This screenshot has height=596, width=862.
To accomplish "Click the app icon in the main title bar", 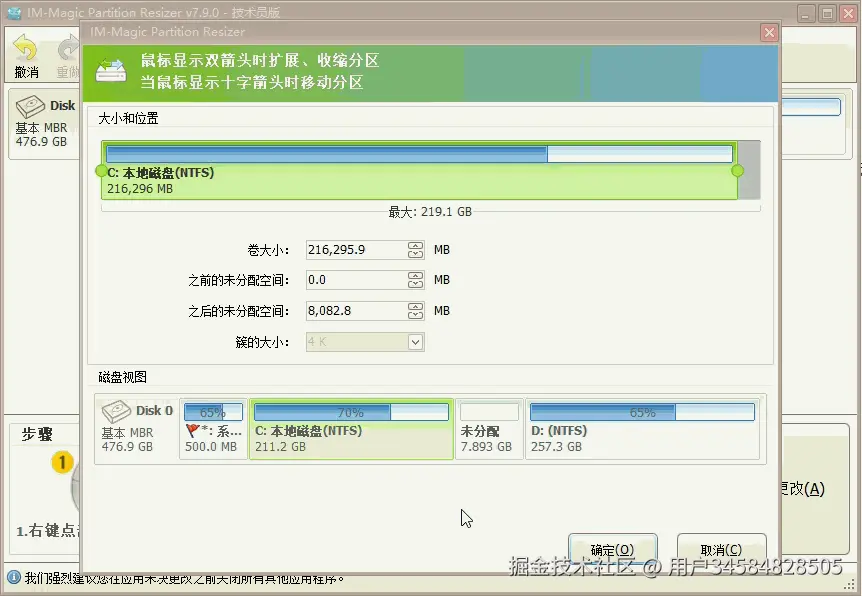I will pos(14,12).
